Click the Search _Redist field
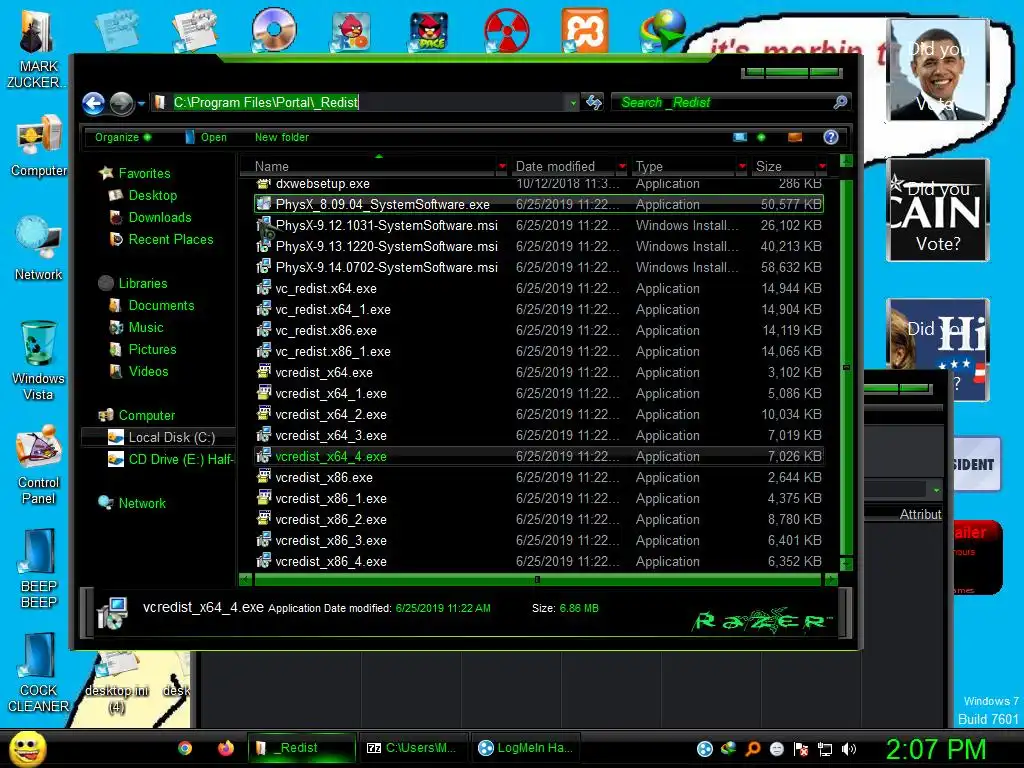The image size is (1024, 768). (x=722, y=103)
